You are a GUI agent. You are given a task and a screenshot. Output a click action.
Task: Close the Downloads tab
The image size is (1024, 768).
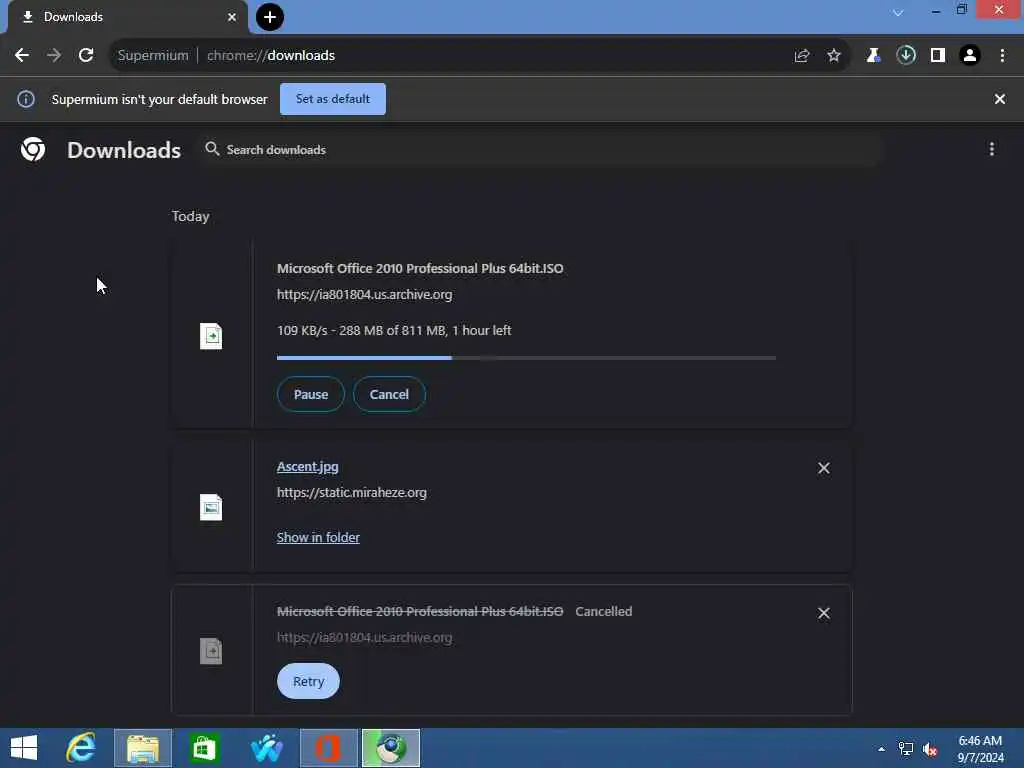point(232,17)
